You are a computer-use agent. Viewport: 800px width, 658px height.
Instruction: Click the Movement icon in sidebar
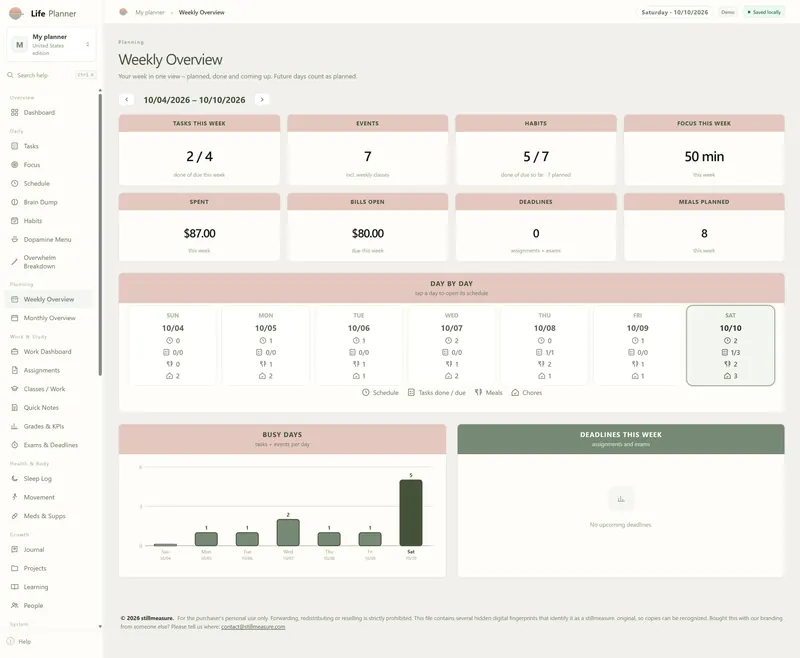point(14,497)
